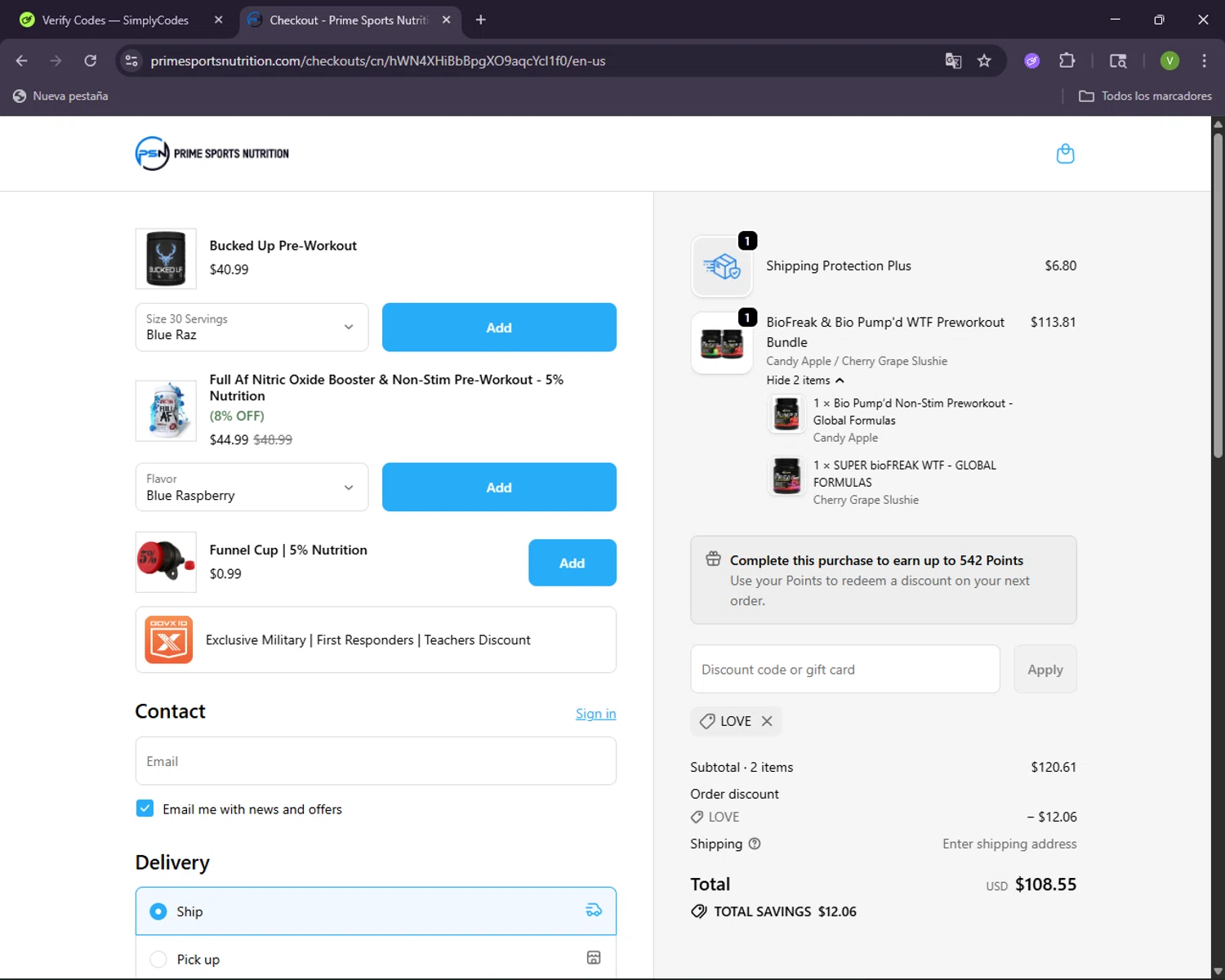Open Chrome extensions puzzle icon
The width and height of the screenshot is (1225, 980).
click(1067, 60)
